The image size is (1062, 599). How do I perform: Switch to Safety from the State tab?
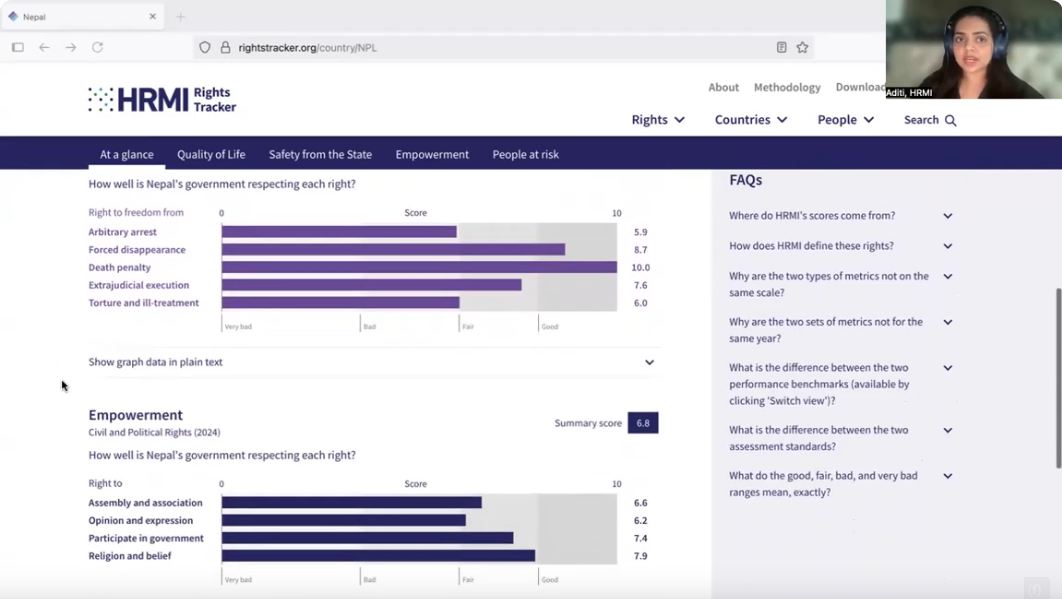(x=320, y=154)
